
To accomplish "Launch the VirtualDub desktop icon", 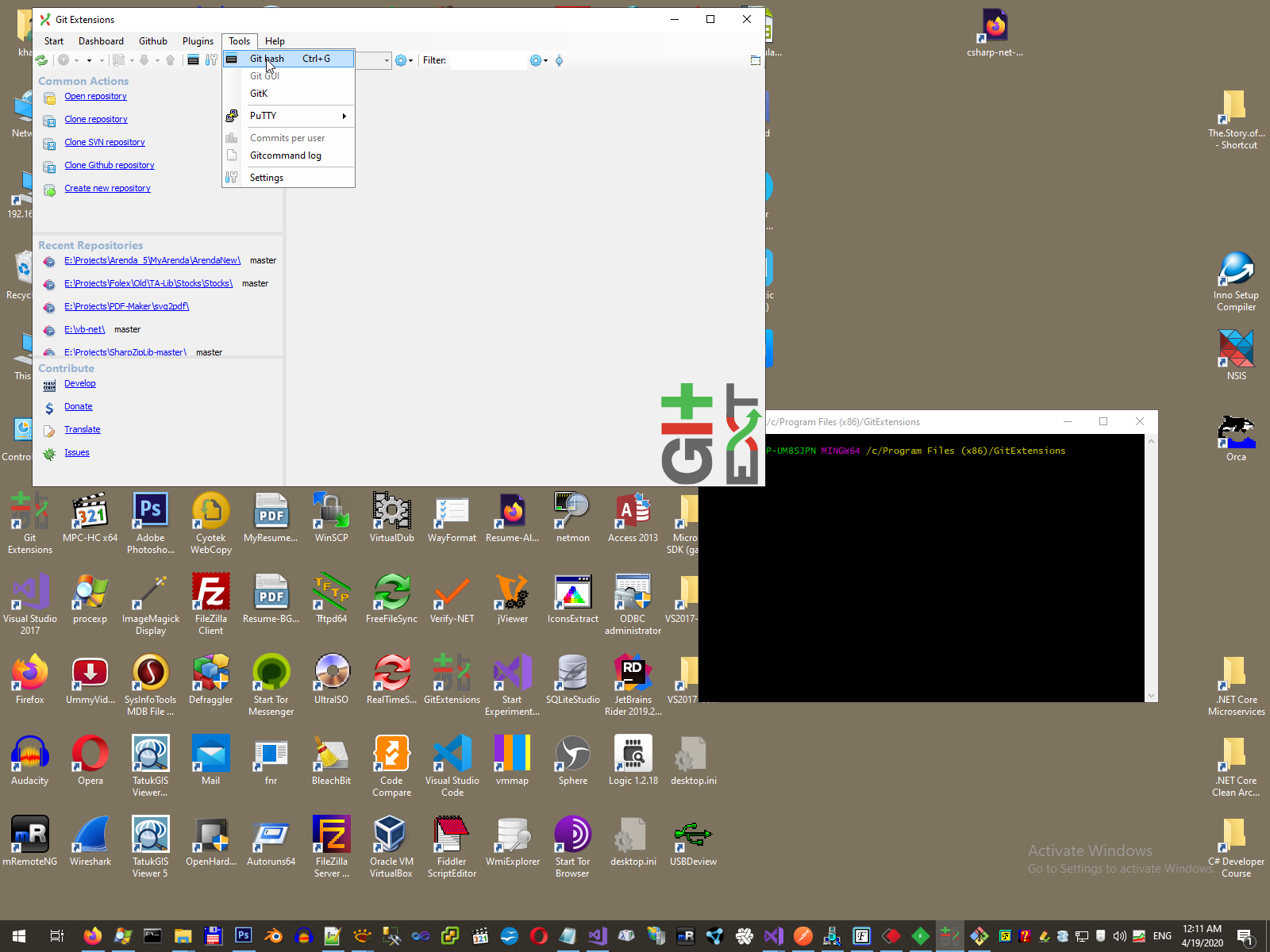I will click(392, 516).
